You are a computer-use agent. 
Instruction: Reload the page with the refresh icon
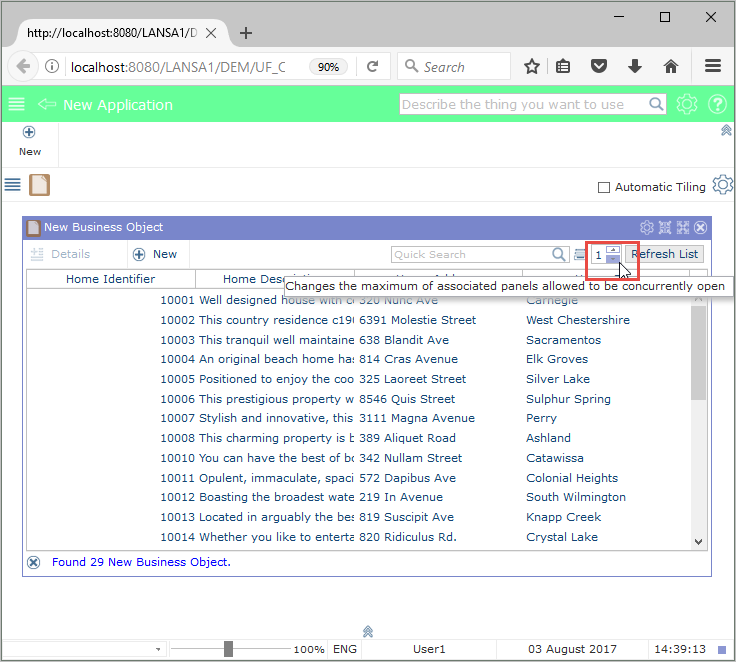[373, 66]
